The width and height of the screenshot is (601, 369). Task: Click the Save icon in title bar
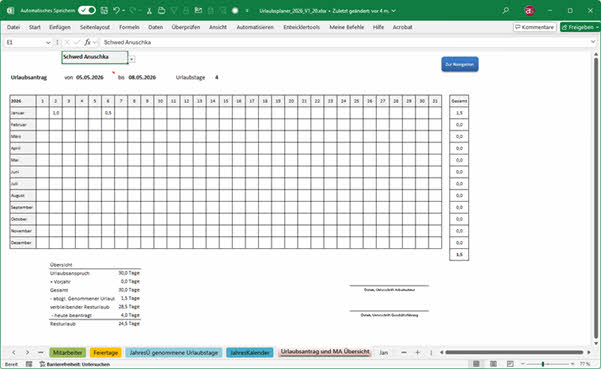pos(104,10)
